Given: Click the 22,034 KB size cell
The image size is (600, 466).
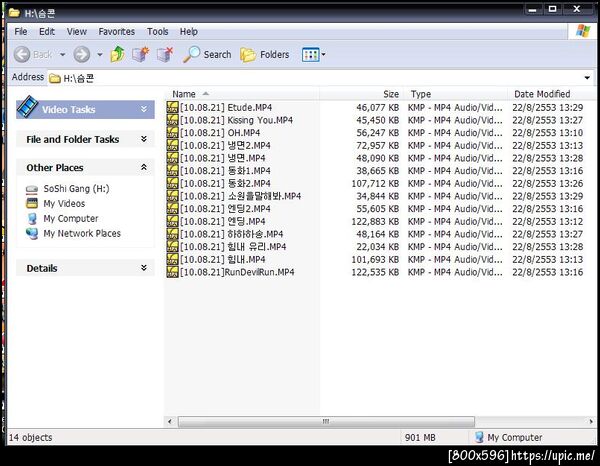Looking at the screenshot, I should (x=377, y=246).
